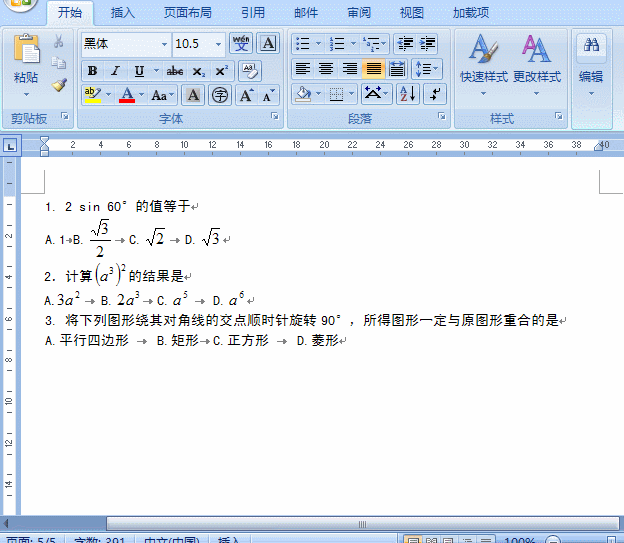624x543 pixels.
Task: Open numbering list style dropdown
Action: (353, 43)
